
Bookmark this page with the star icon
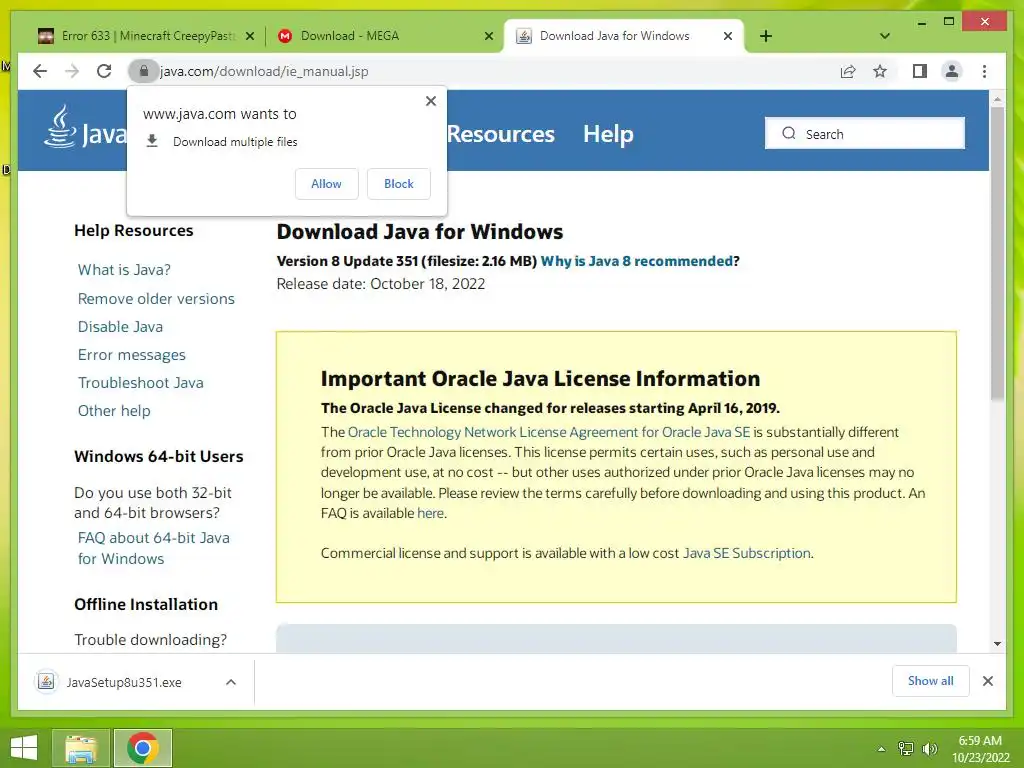pyautogui.click(x=880, y=71)
